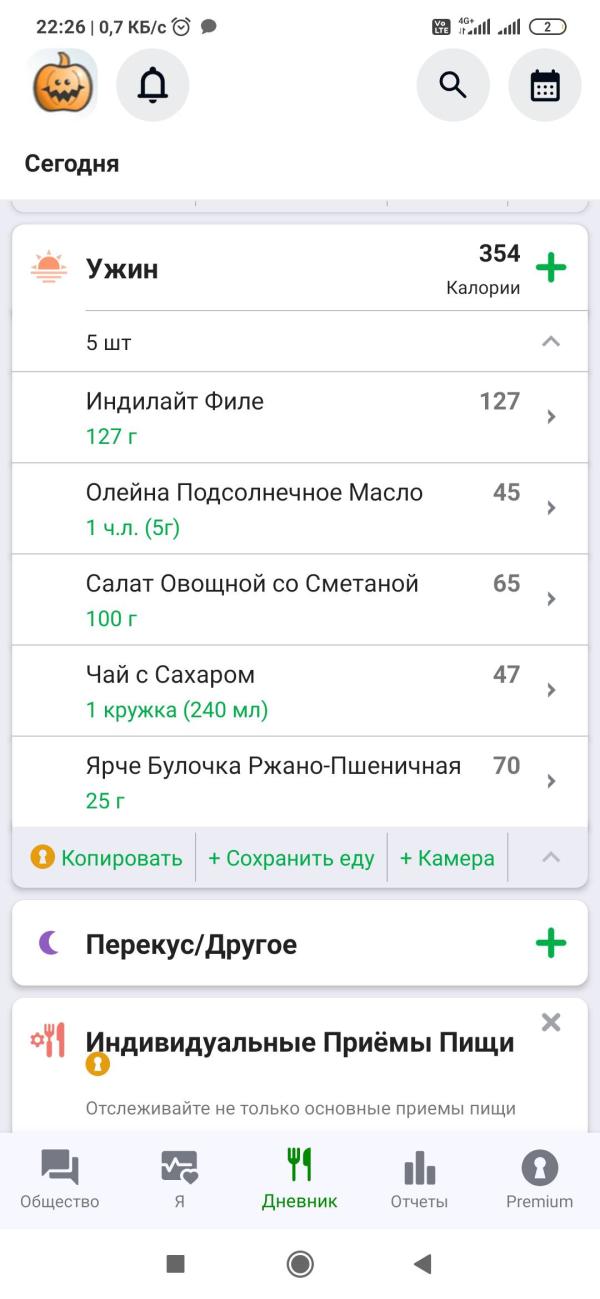Click + Сохранить еду
The image size is (600, 1299).
(291, 858)
